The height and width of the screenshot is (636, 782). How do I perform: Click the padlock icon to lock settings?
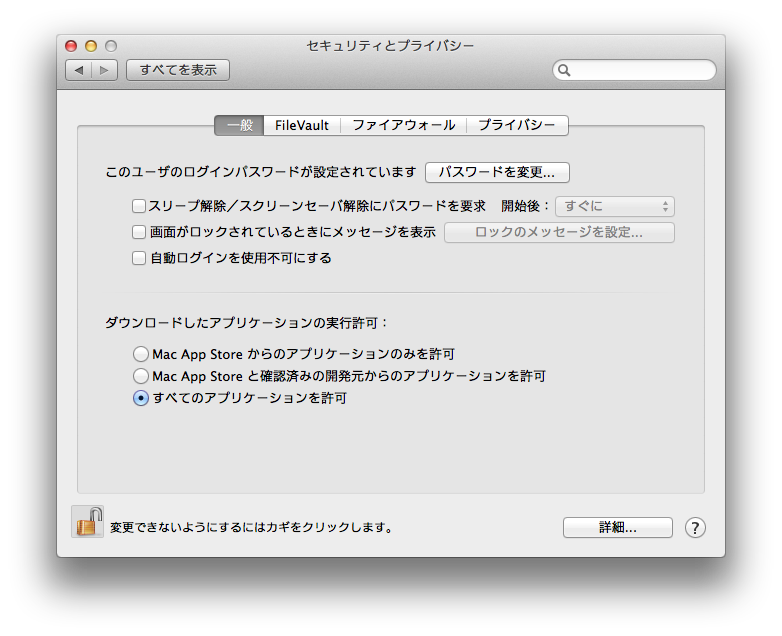88,522
